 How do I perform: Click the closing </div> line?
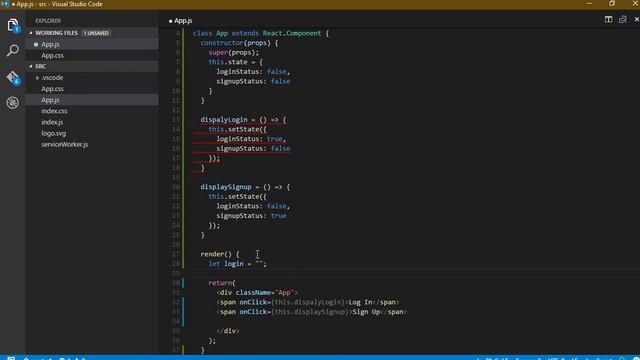tap(228, 331)
